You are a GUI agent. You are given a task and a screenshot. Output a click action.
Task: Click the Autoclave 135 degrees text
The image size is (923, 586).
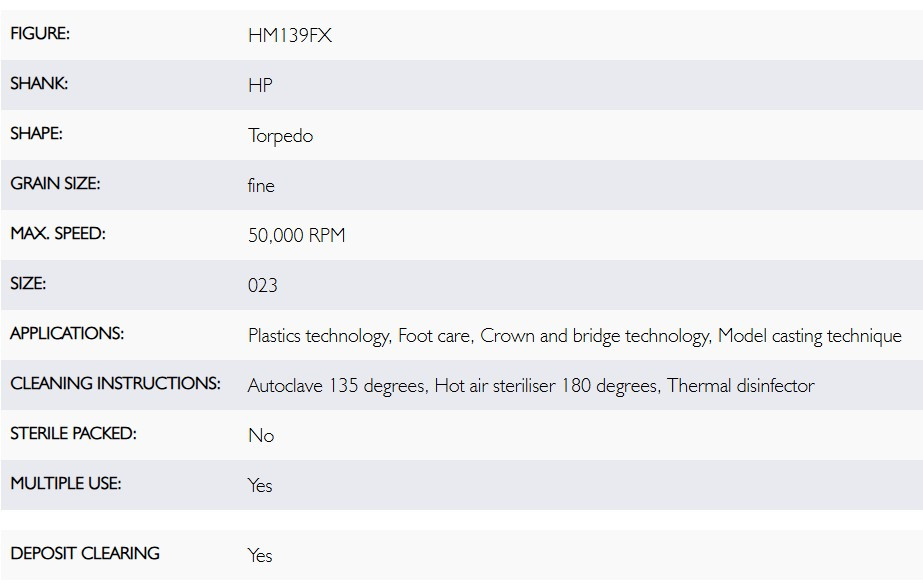[x=337, y=385]
